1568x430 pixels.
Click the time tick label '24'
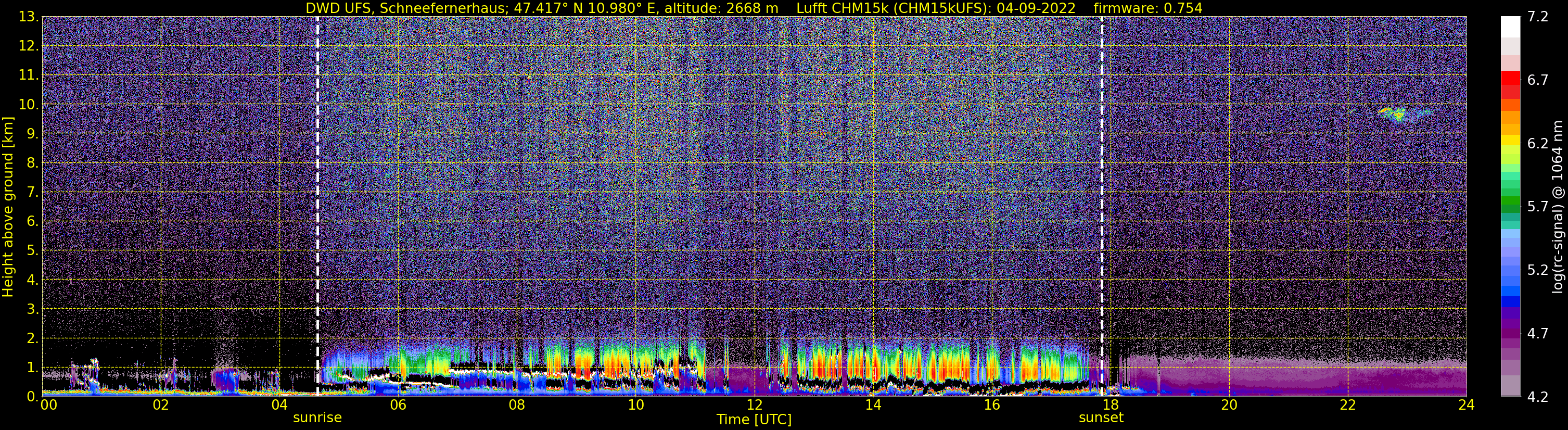pos(1467,405)
